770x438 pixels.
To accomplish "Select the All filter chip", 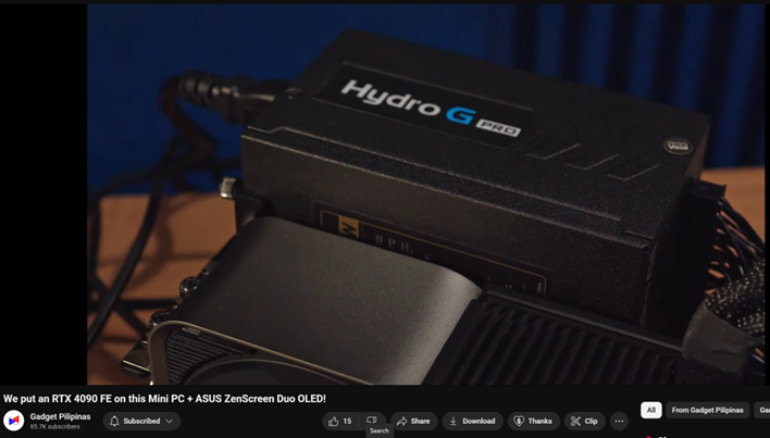I will (x=651, y=410).
